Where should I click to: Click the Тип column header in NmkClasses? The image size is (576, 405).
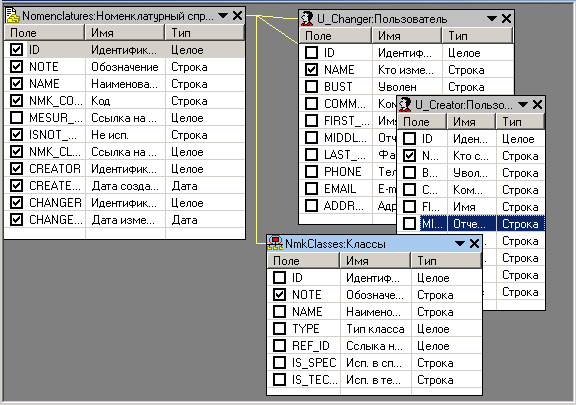pos(446,261)
